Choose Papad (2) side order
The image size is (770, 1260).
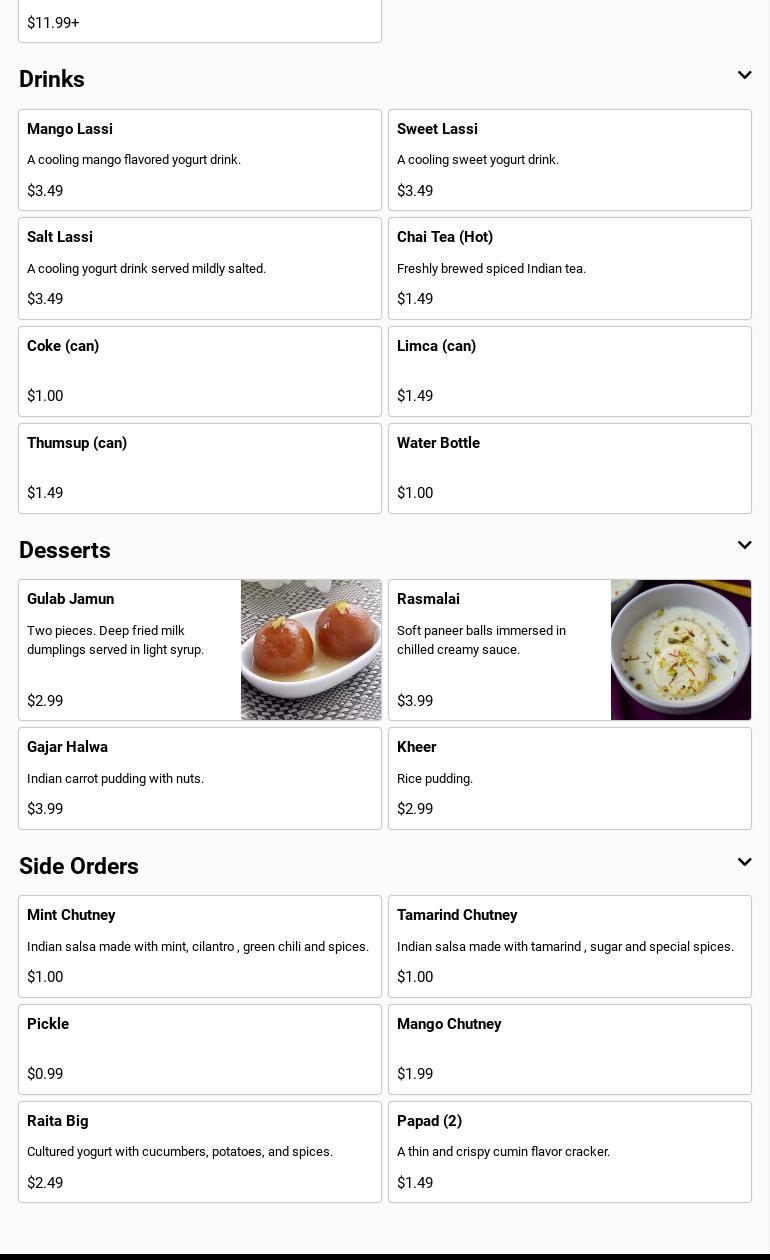570,1152
